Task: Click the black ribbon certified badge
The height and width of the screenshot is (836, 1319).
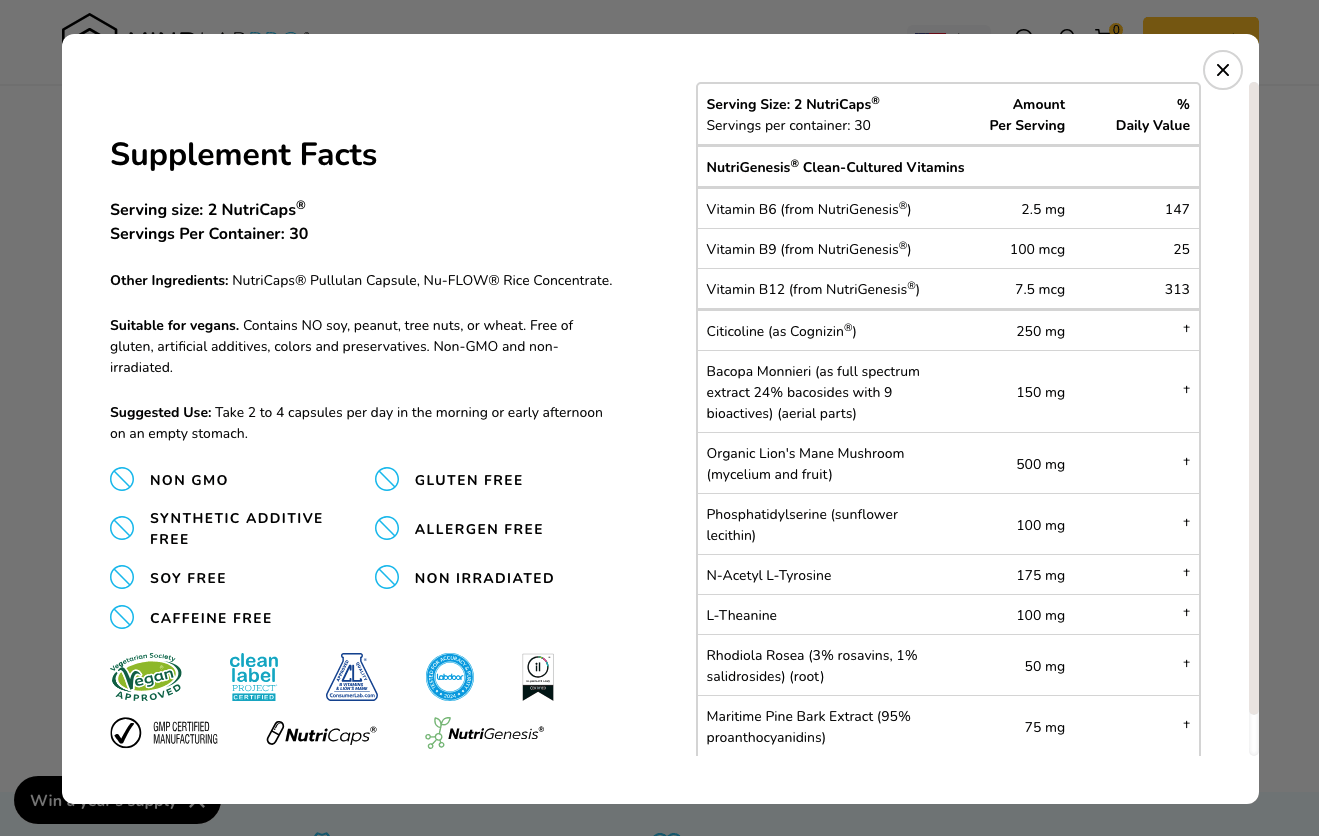Action: tap(538, 677)
